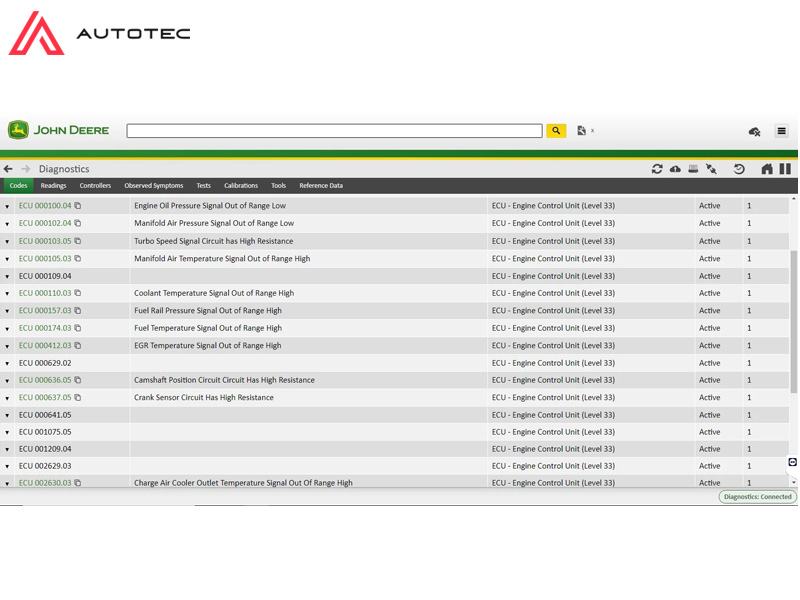Click the vertical scrollbar of codes list
This screenshot has height=600, width=800.
pyautogui.click(x=794, y=320)
